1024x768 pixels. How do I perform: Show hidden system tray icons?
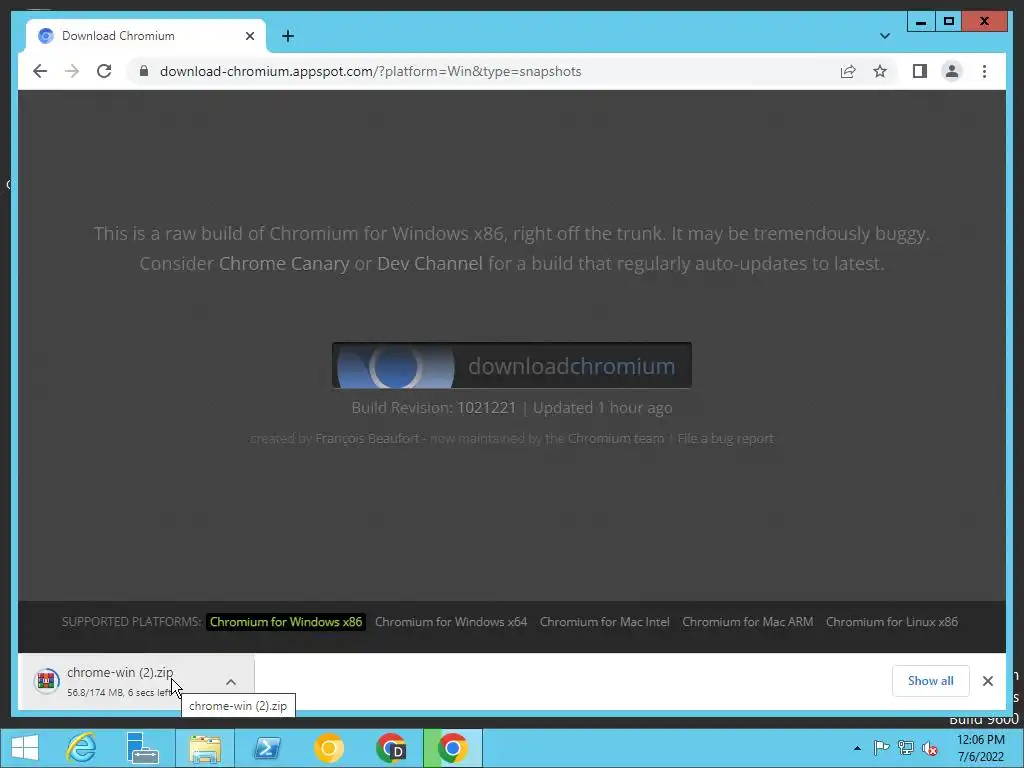[x=857, y=748]
